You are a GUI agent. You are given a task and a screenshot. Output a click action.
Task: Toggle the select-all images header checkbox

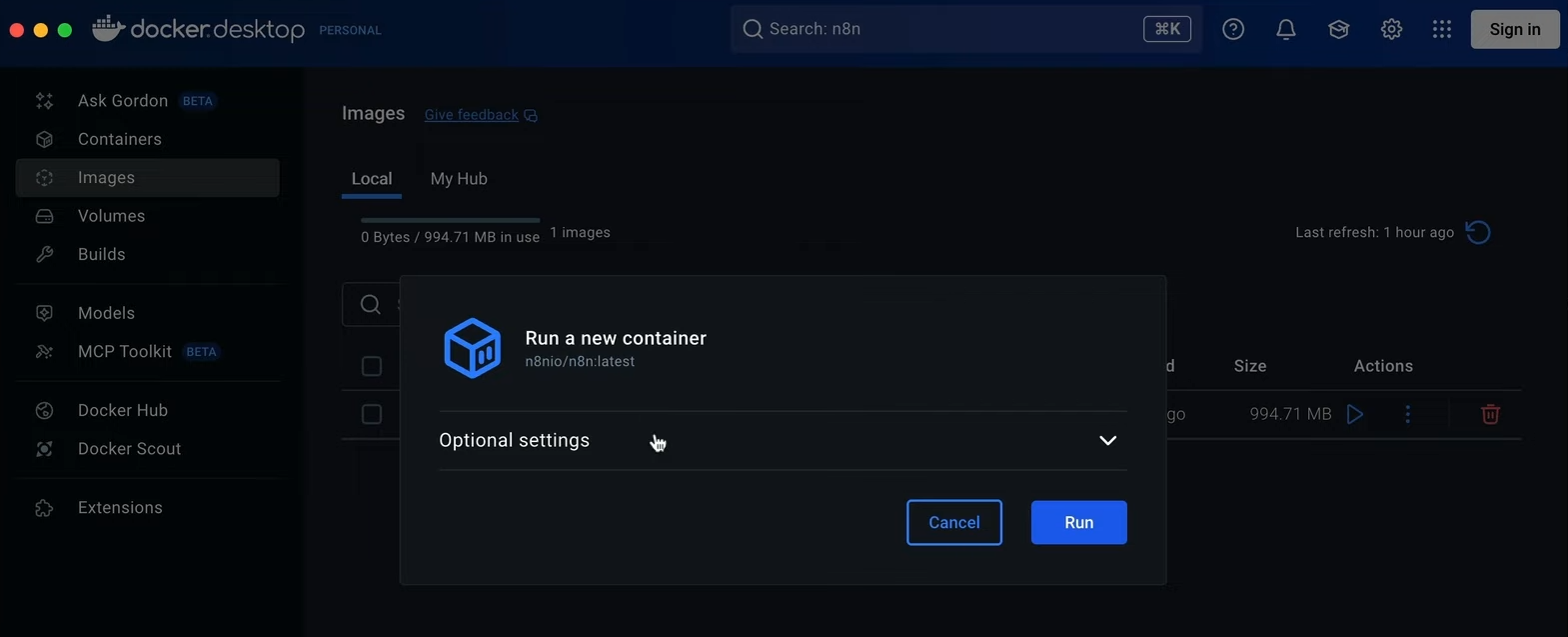pos(372,366)
